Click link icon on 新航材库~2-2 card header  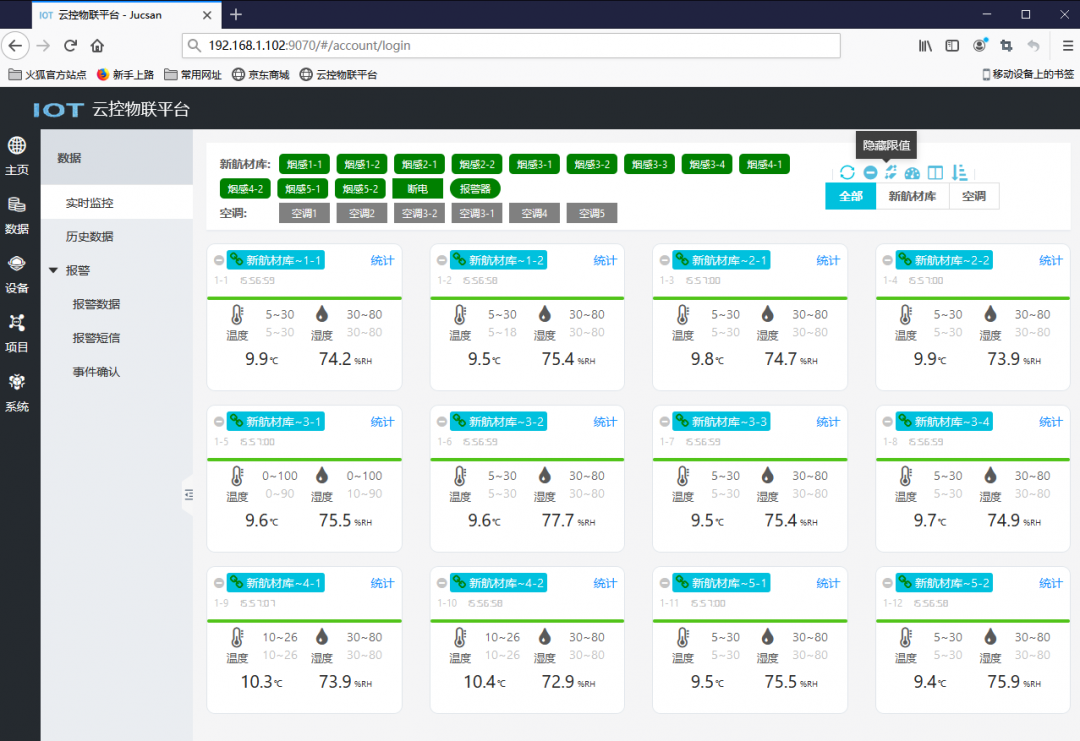(904, 260)
